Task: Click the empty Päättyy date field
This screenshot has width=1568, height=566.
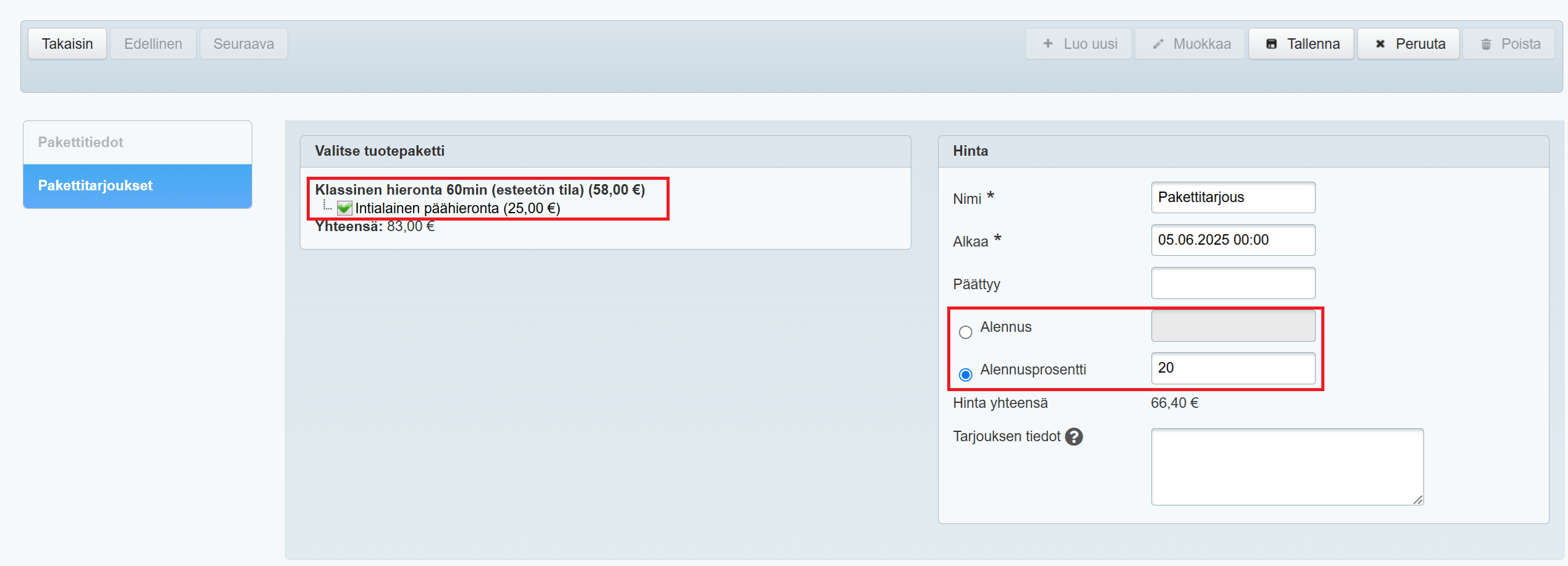Action: click(1232, 283)
